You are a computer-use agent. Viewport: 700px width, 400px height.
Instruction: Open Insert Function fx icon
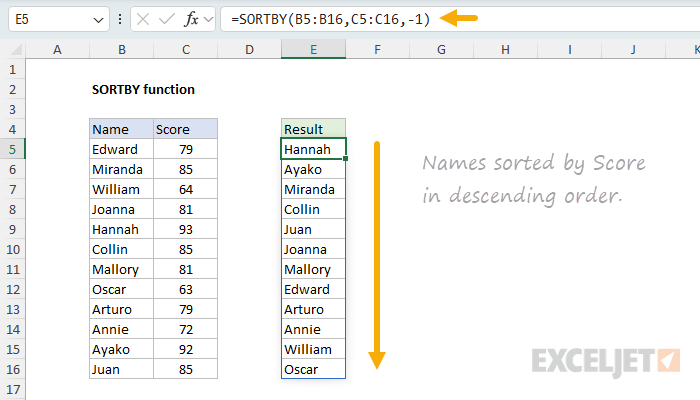point(192,19)
